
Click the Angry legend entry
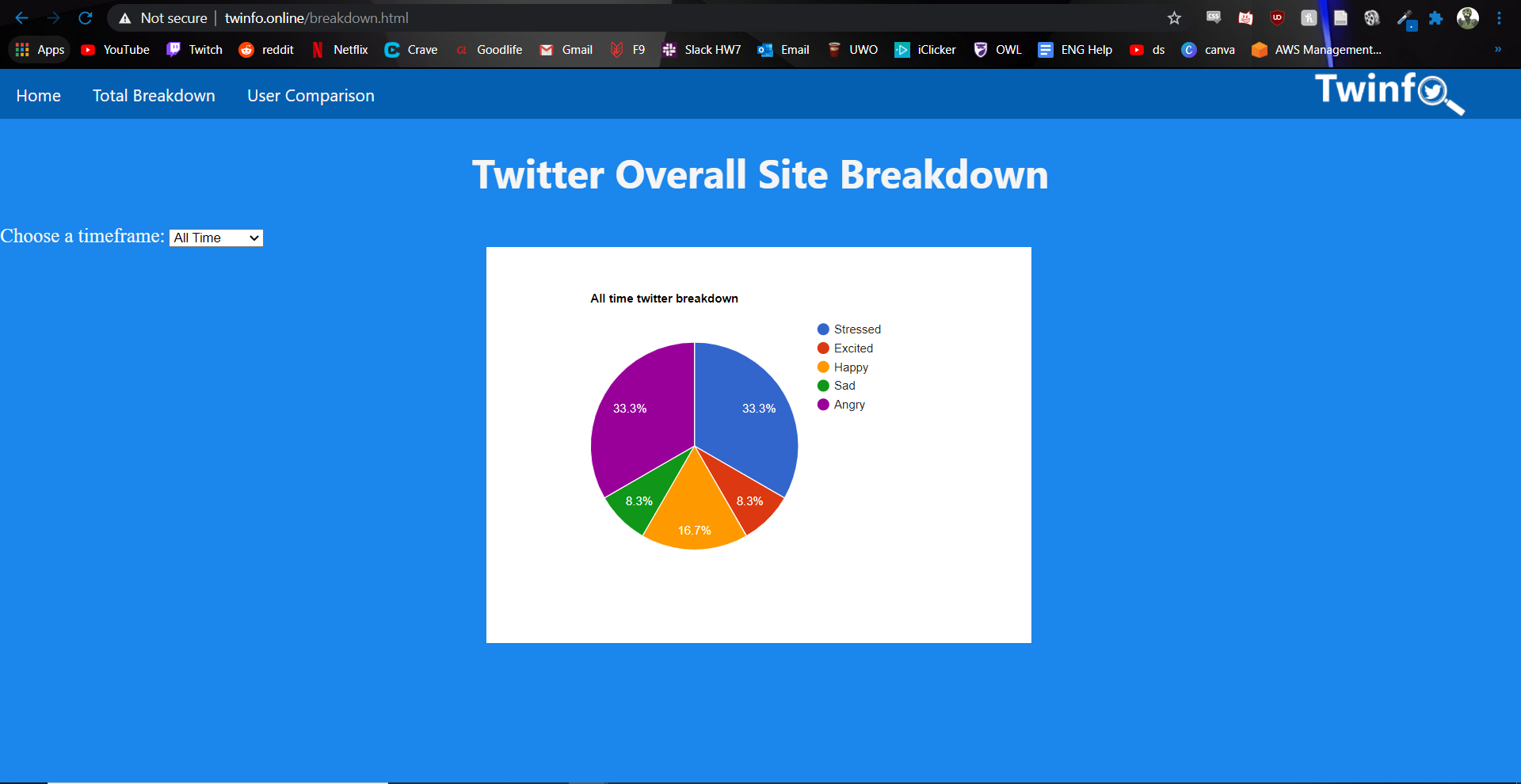tap(841, 405)
